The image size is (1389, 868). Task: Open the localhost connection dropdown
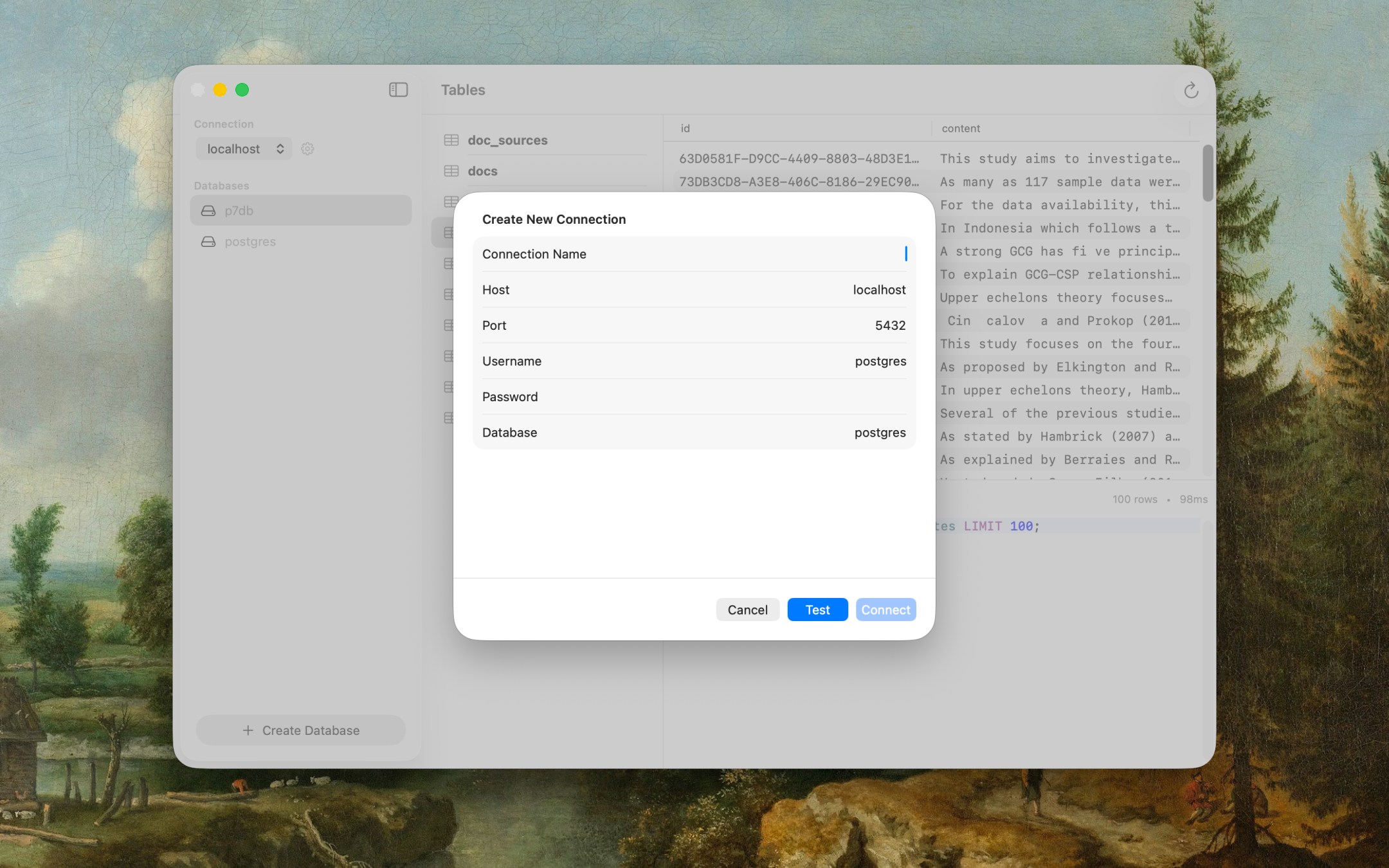tap(244, 149)
